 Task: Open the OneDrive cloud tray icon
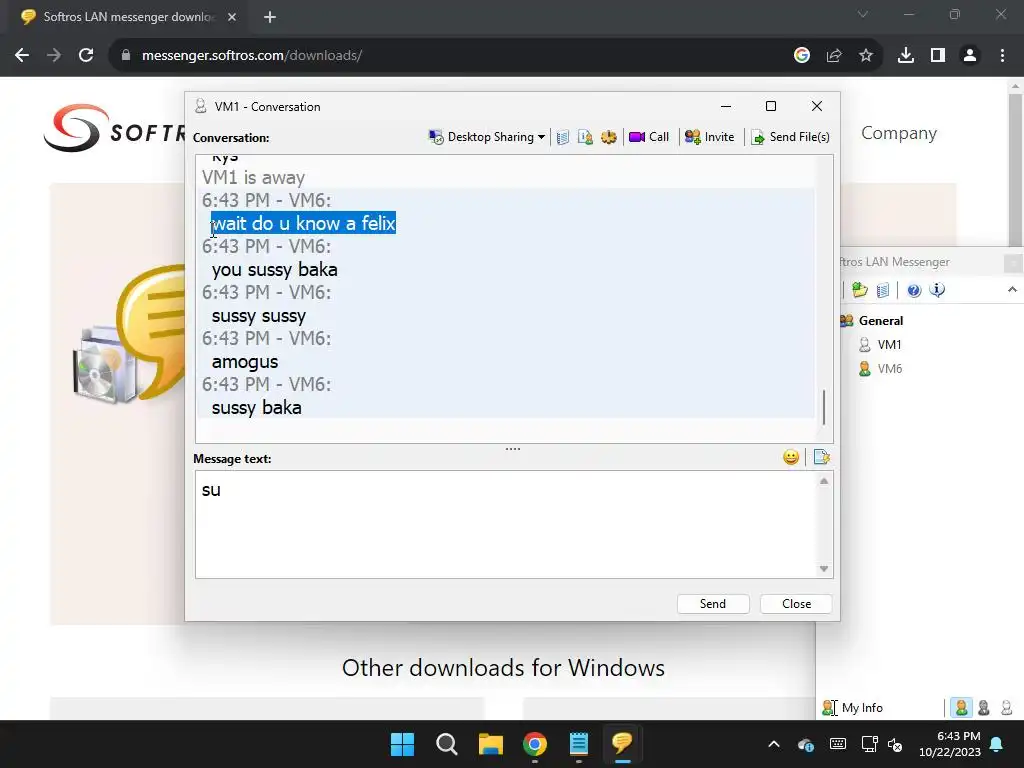806,744
